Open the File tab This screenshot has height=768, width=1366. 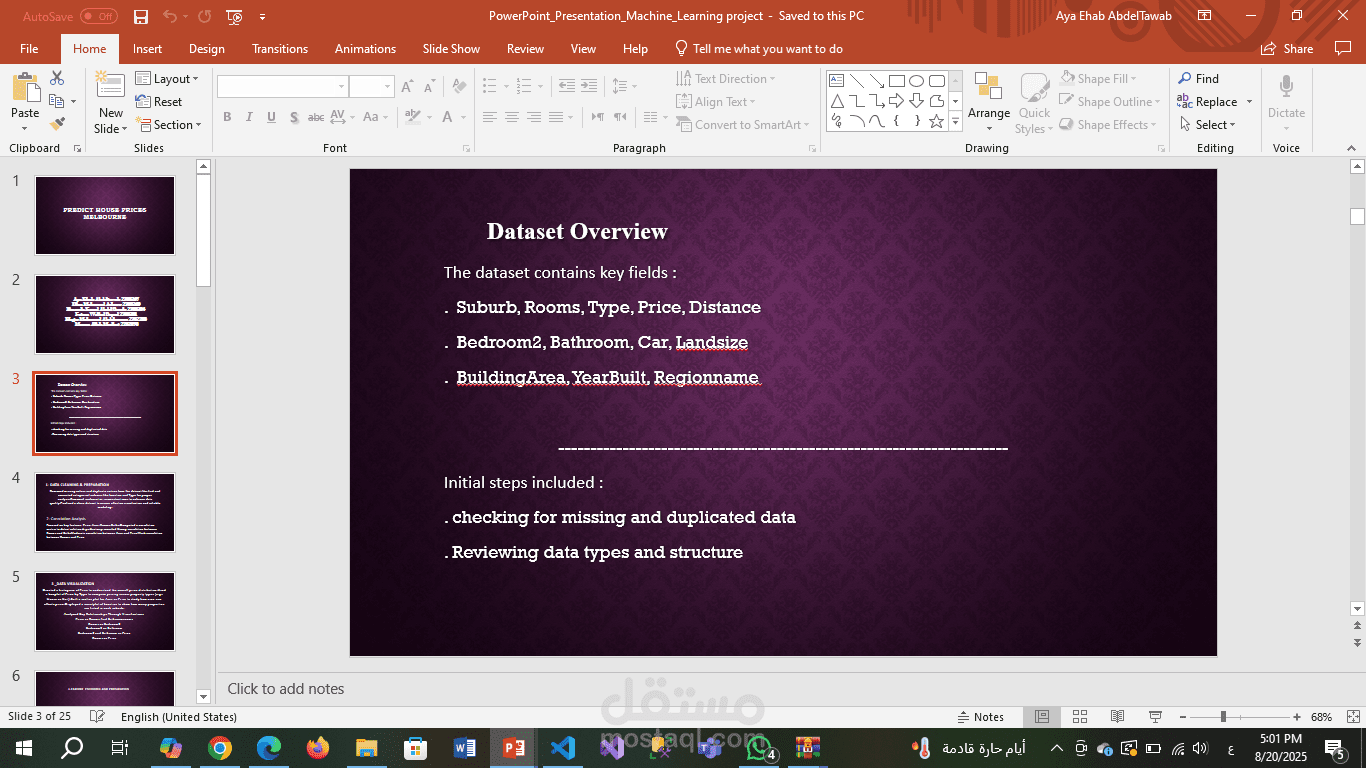pyautogui.click(x=29, y=48)
